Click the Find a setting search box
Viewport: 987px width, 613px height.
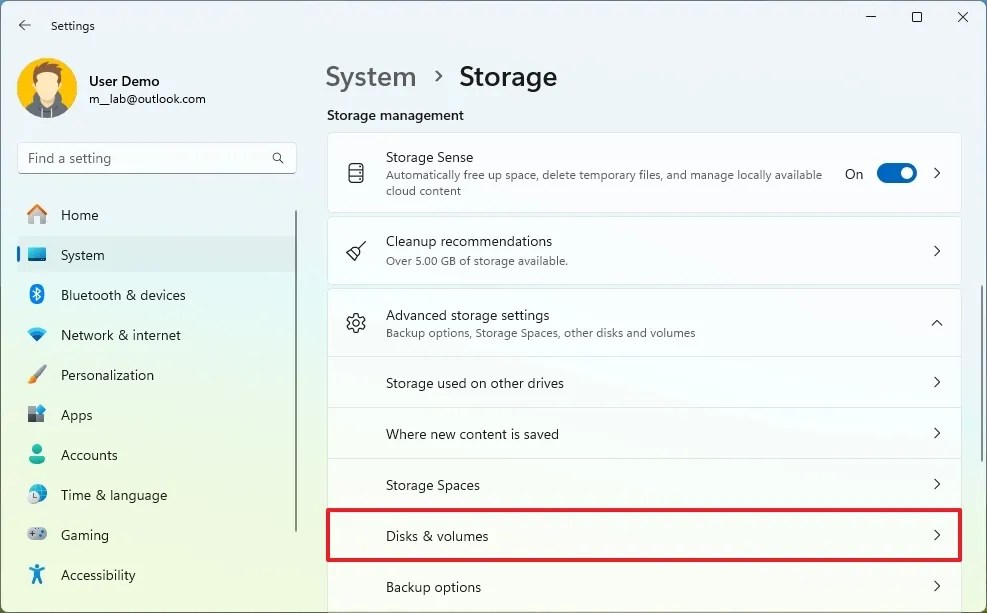(x=145, y=158)
